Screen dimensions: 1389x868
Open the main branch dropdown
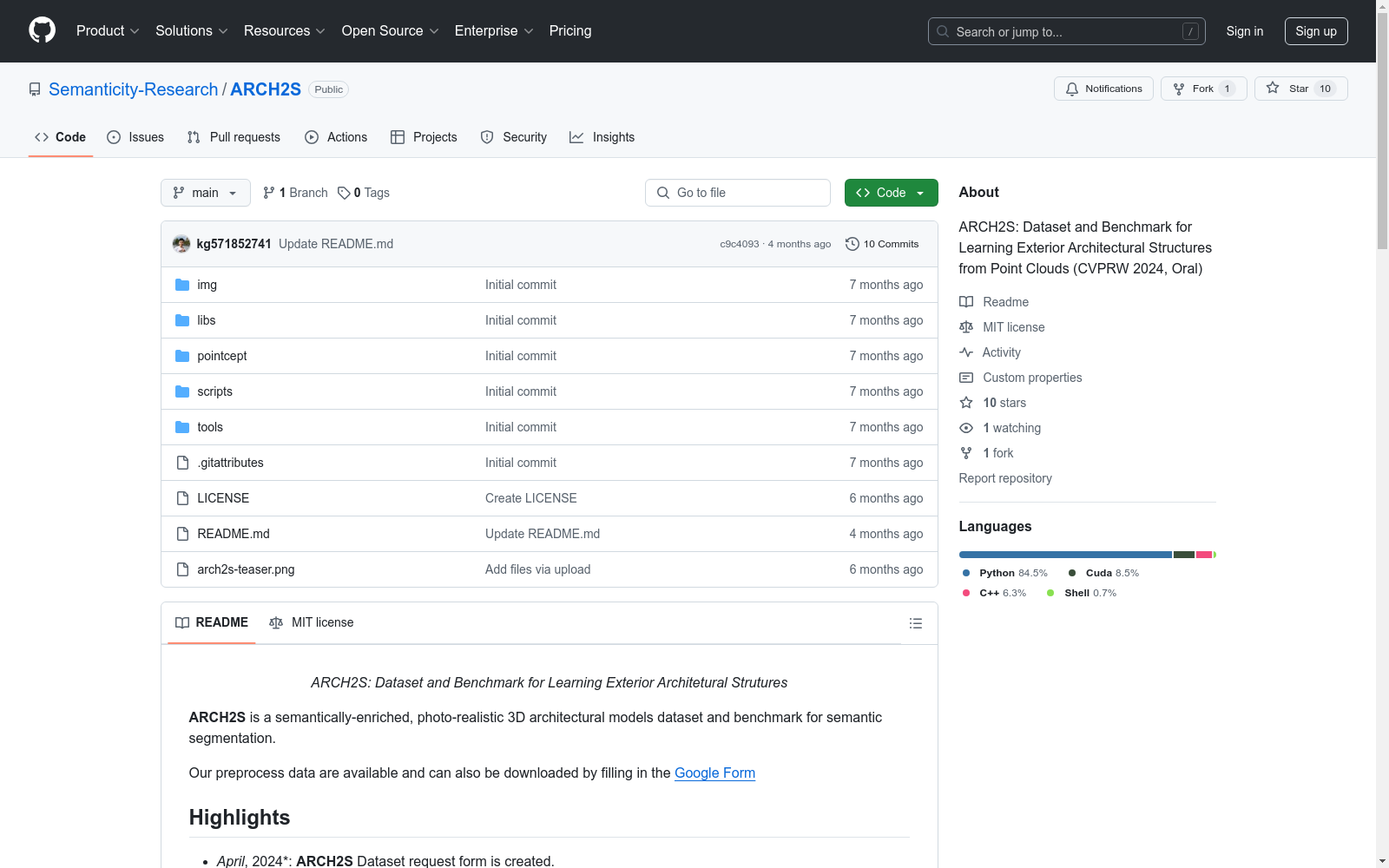tap(206, 193)
